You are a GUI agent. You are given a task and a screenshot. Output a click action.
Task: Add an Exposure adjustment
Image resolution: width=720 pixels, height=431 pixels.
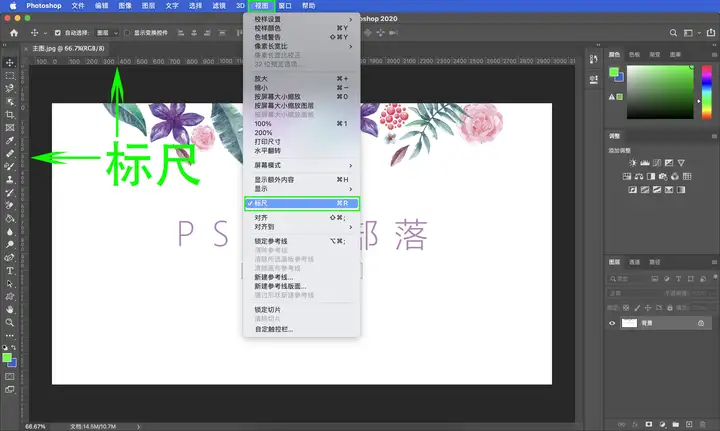[x=669, y=162]
